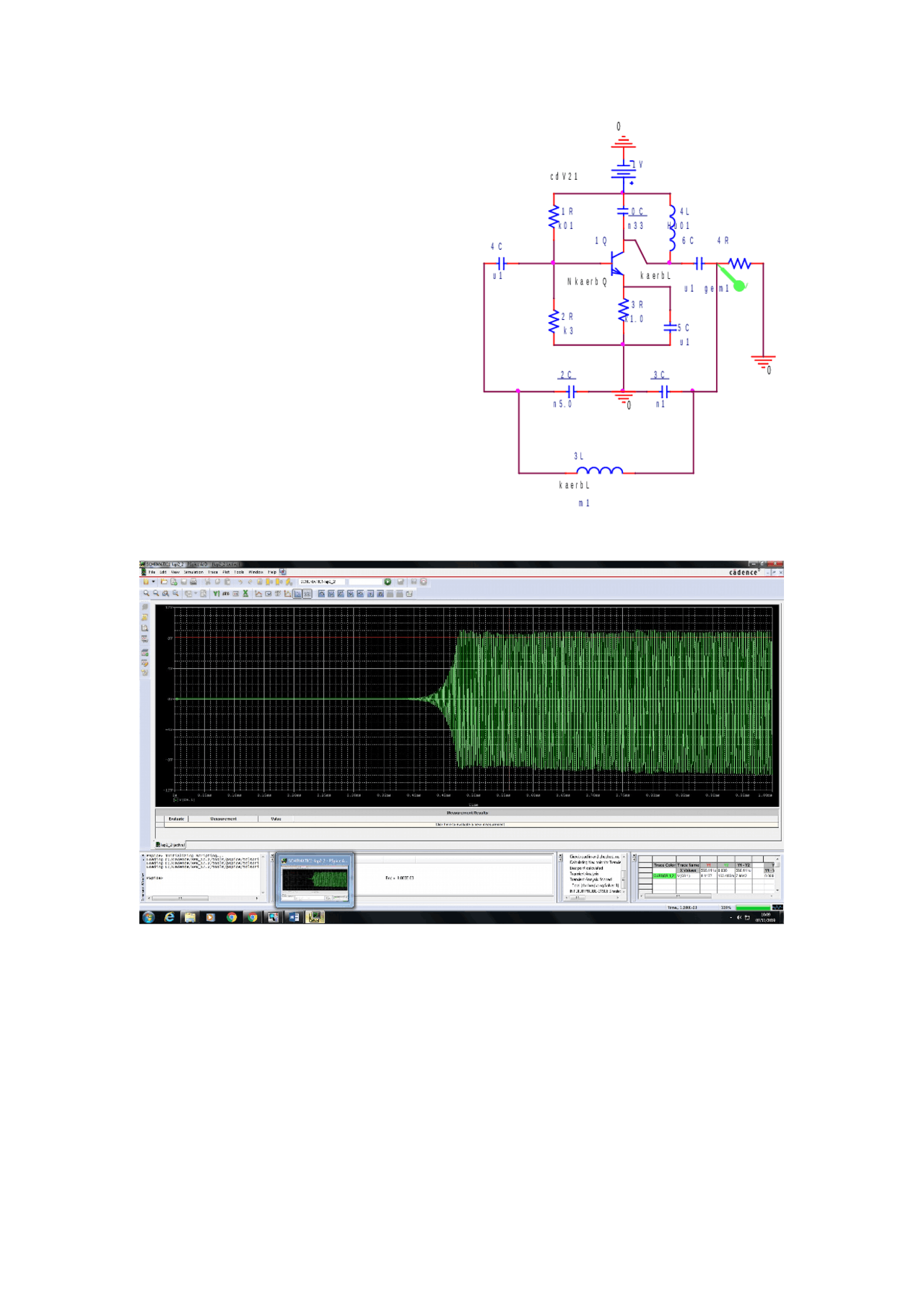Viewport: 924px width, 1308px height.
Task: Click the top icon in left sidebar
Action: click(145, 607)
